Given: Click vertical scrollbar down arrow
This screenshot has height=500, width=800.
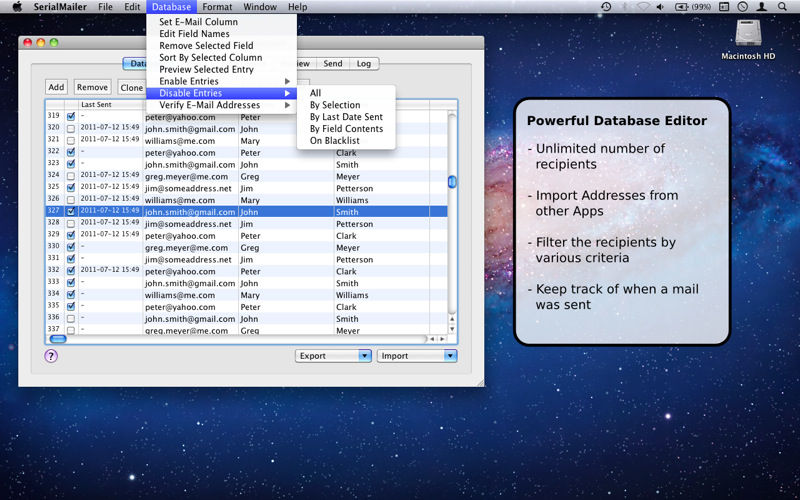Looking at the screenshot, I should coord(452,329).
